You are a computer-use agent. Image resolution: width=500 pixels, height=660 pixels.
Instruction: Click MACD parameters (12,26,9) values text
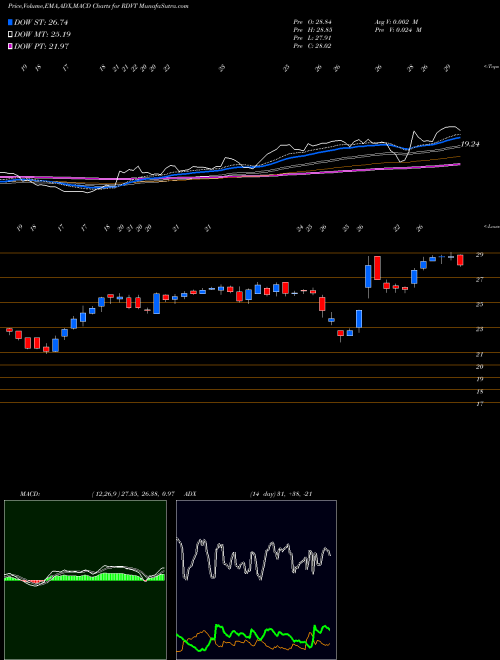(133, 494)
